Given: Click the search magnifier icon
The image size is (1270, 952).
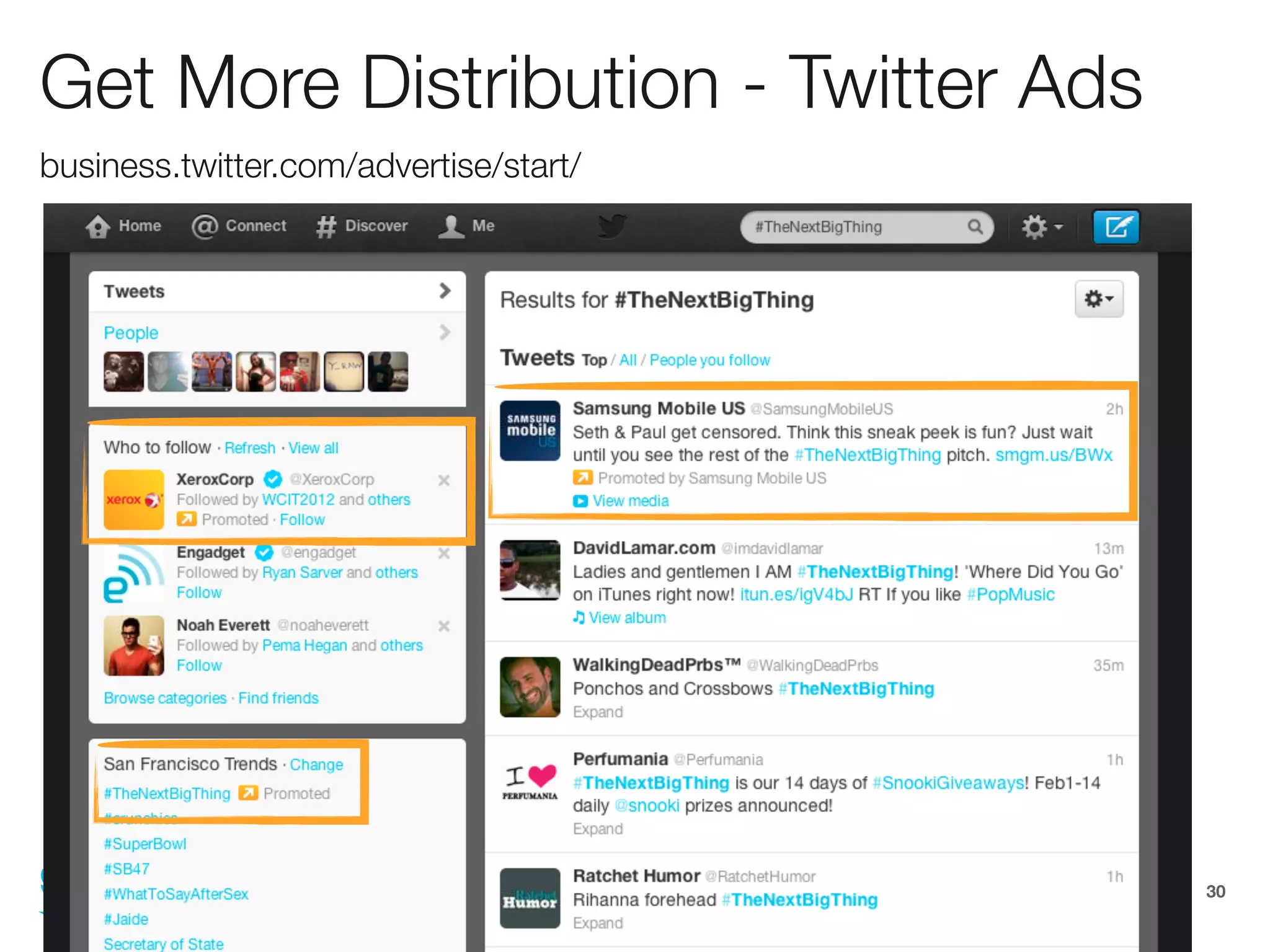Looking at the screenshot, I should [975, 227].
